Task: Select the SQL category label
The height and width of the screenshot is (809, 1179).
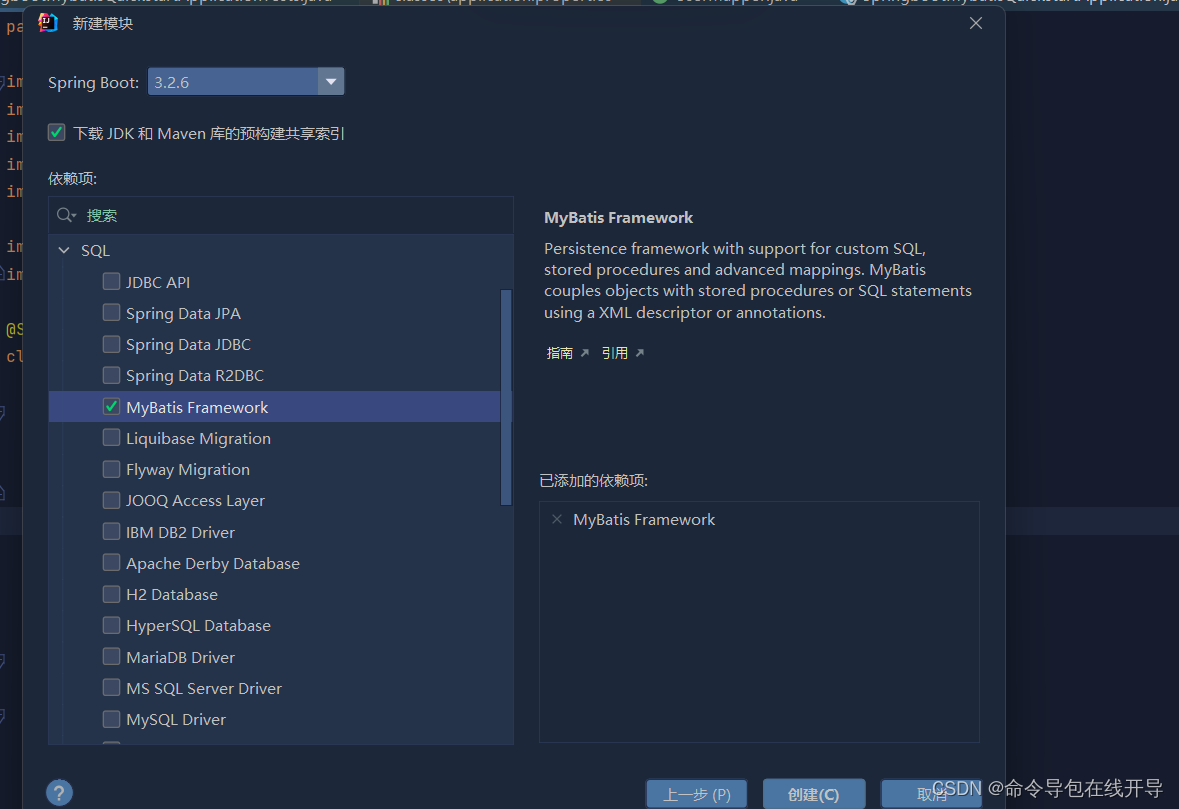Action: (x=95, y=250)
